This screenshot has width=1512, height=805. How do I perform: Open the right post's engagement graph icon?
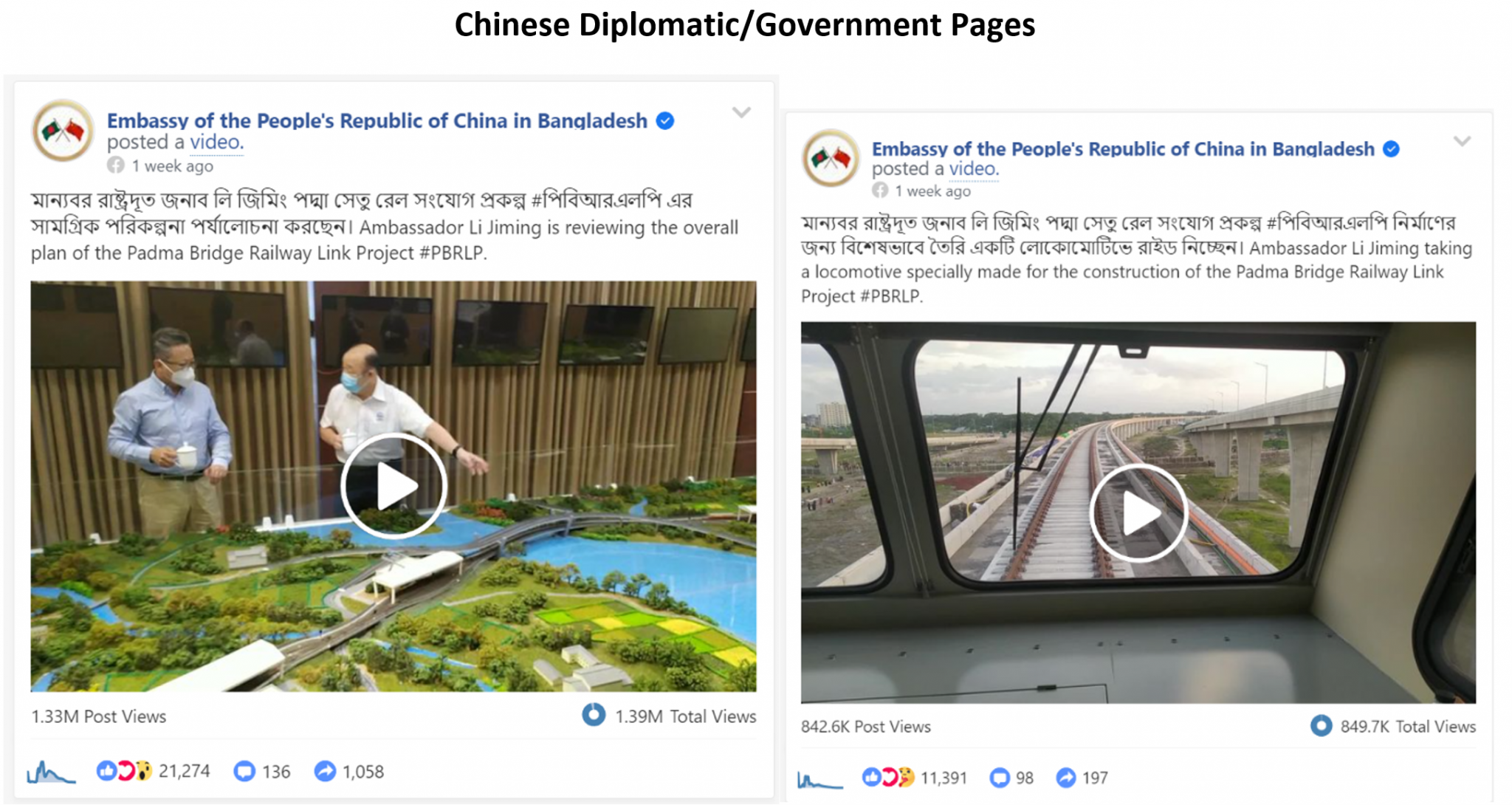coord(820,780)
